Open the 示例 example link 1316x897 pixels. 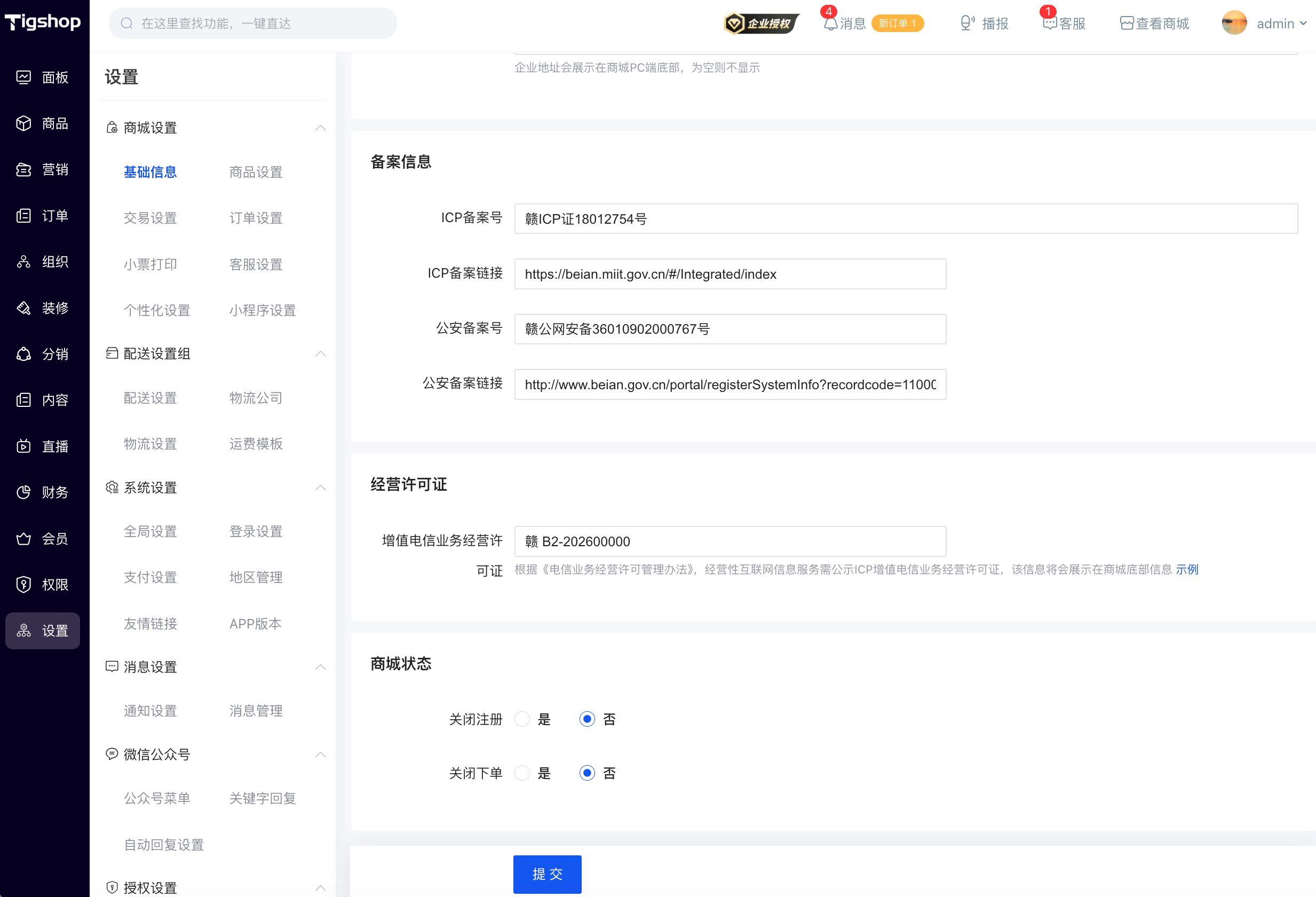1187,570
